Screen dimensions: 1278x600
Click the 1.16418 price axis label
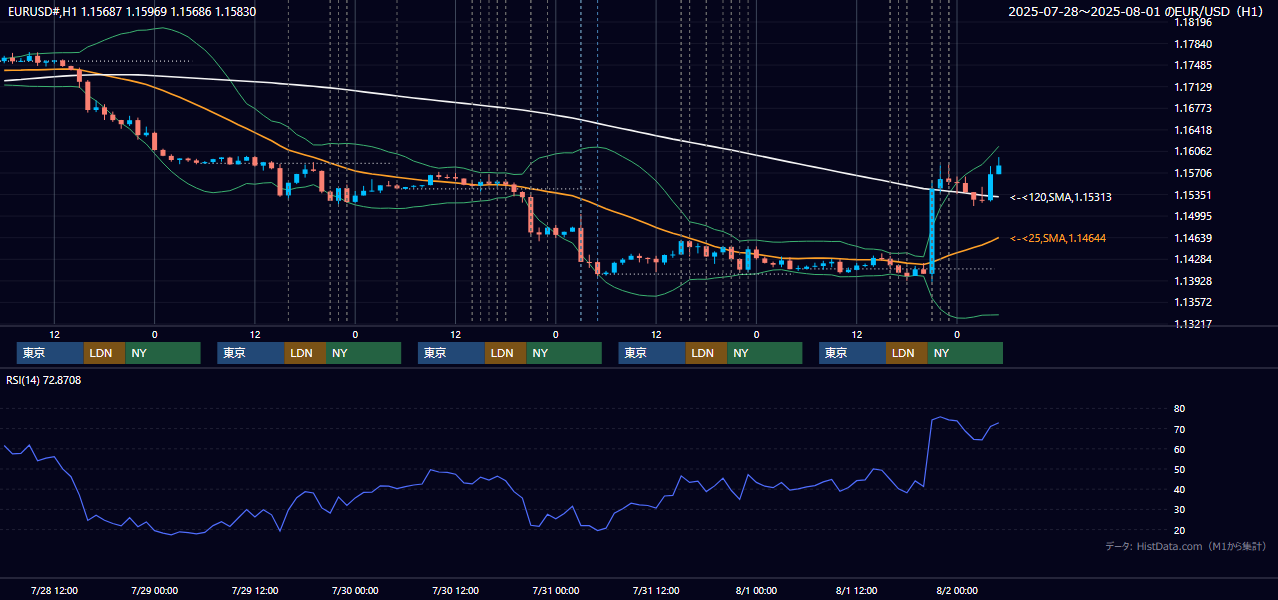pyautogui.click(x=1192, y=130)
